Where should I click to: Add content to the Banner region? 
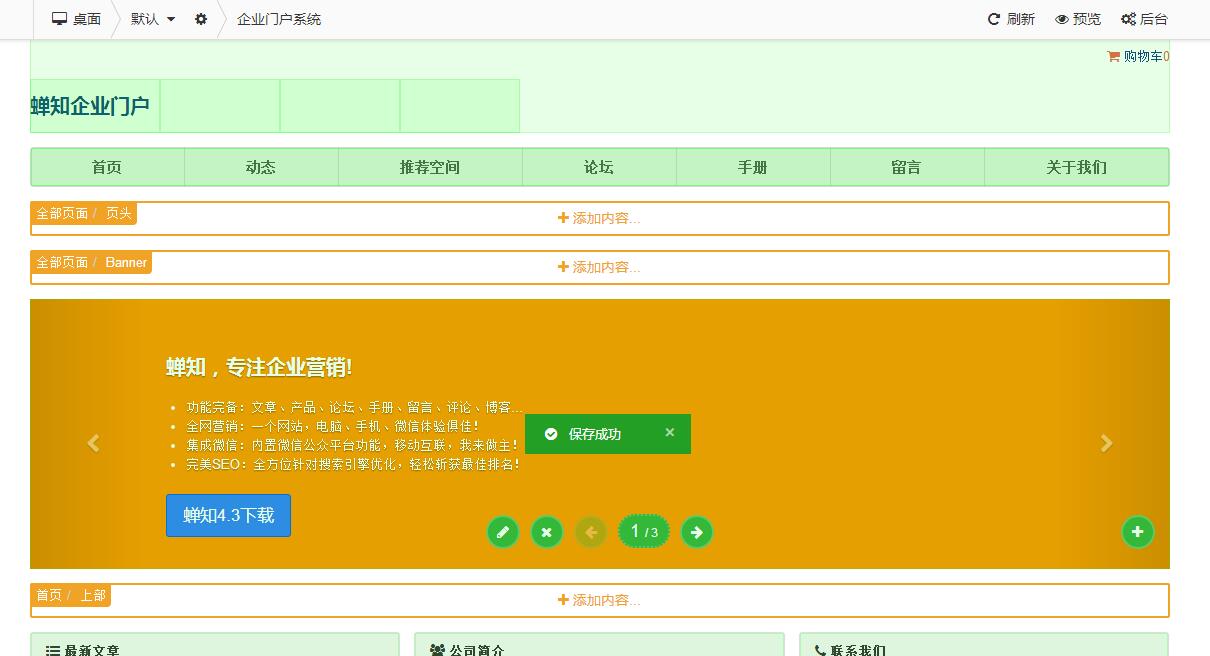point(599,267)
